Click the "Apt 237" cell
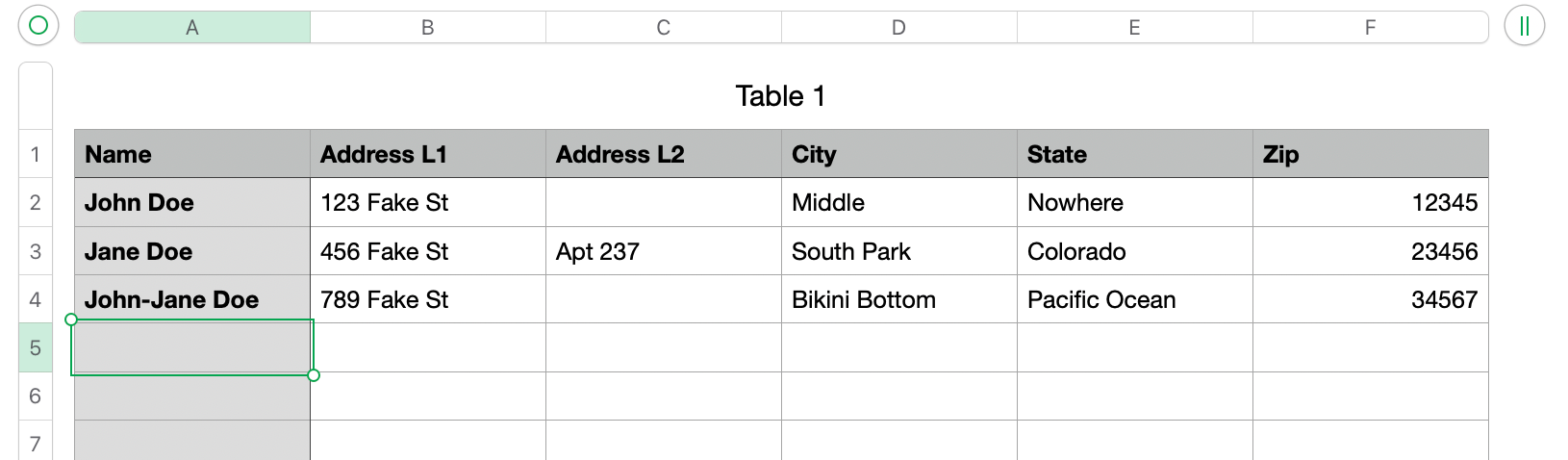Screen dimensions: 1568x460 coord(664,252)
